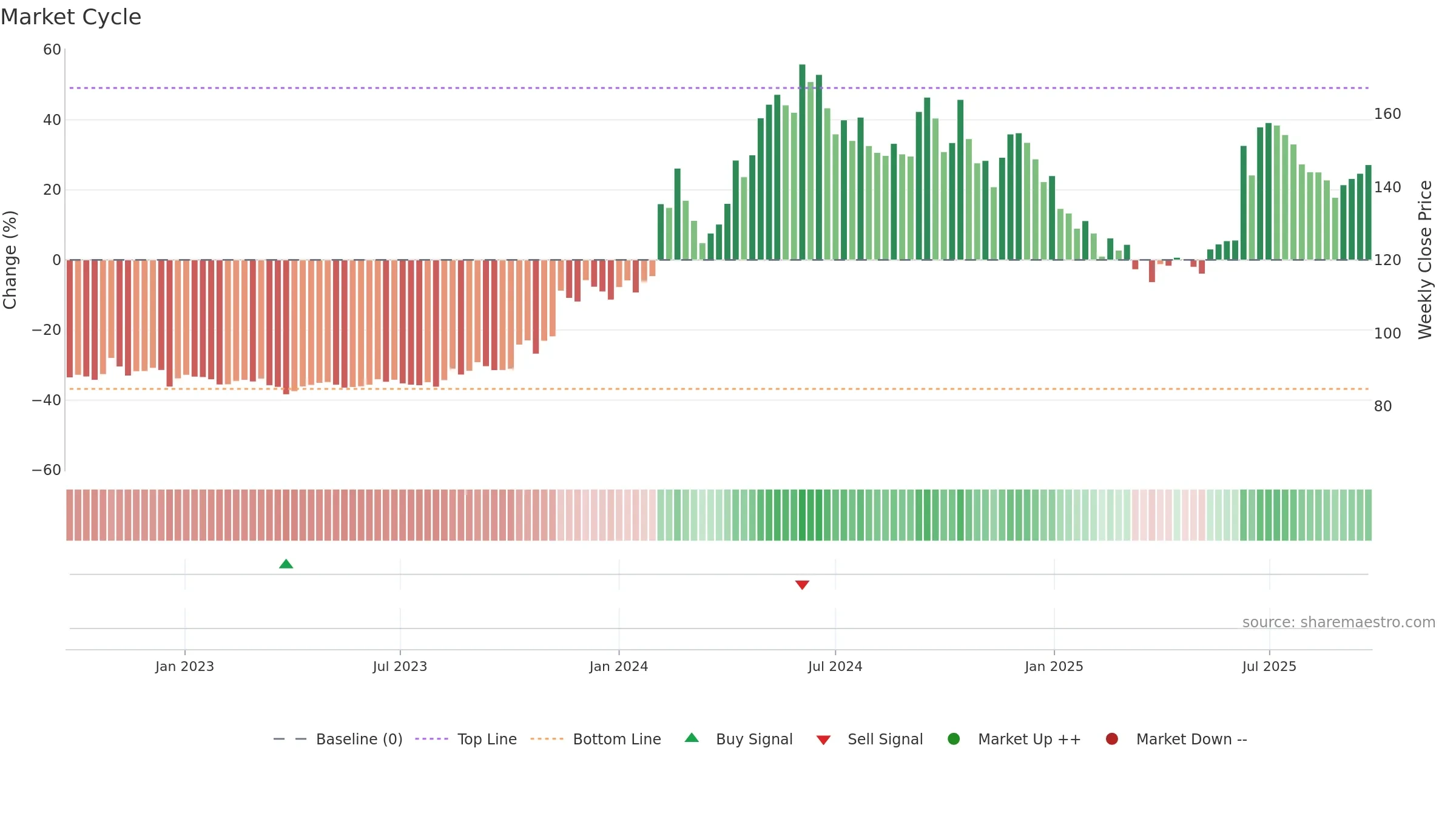Toggle Baseline (0) legend entry

pos(338,739)
